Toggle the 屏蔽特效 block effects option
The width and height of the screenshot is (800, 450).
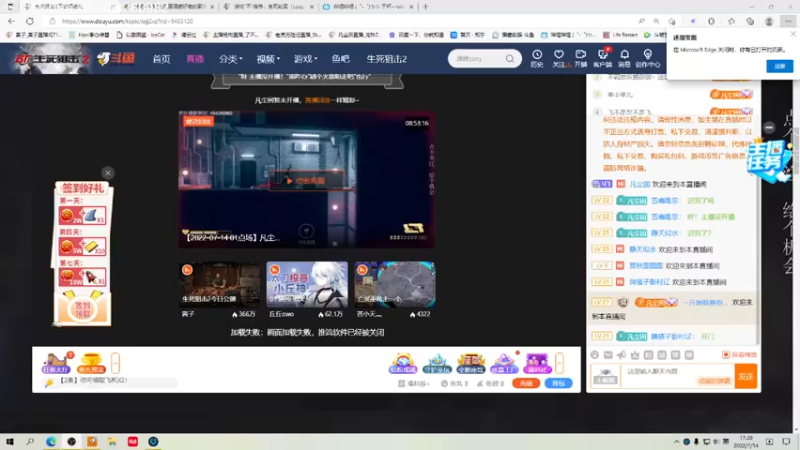(739, 355)
